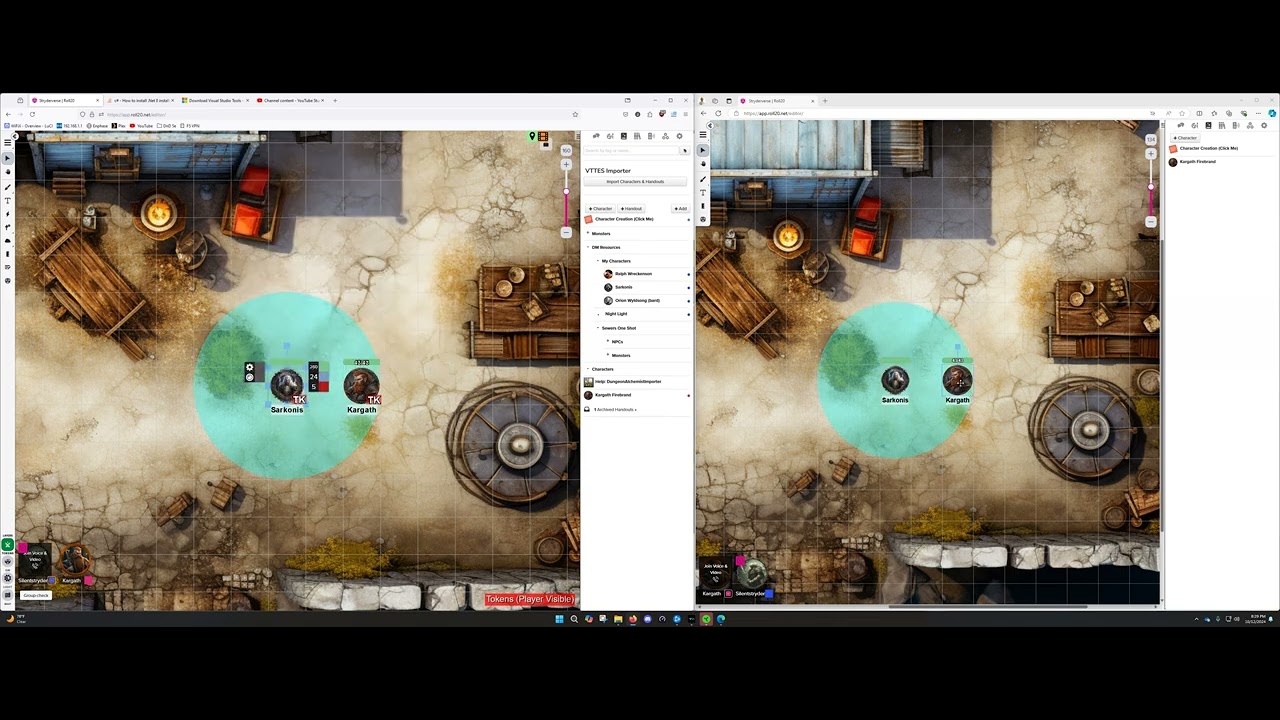
Task: Open Sarkonis token settings gear
Action: [x=250, y=368]
